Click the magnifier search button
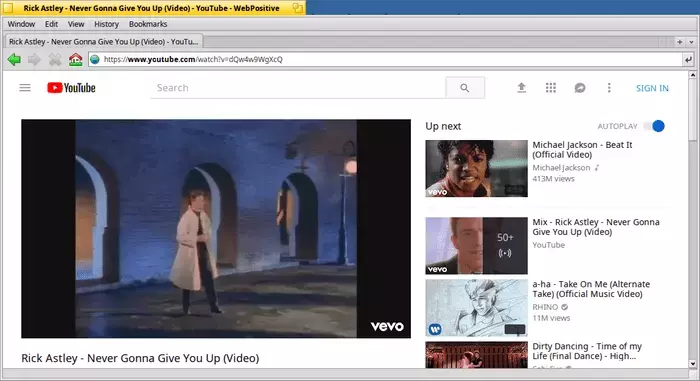This screenshot has height=381, width=700. pos(465,88)
